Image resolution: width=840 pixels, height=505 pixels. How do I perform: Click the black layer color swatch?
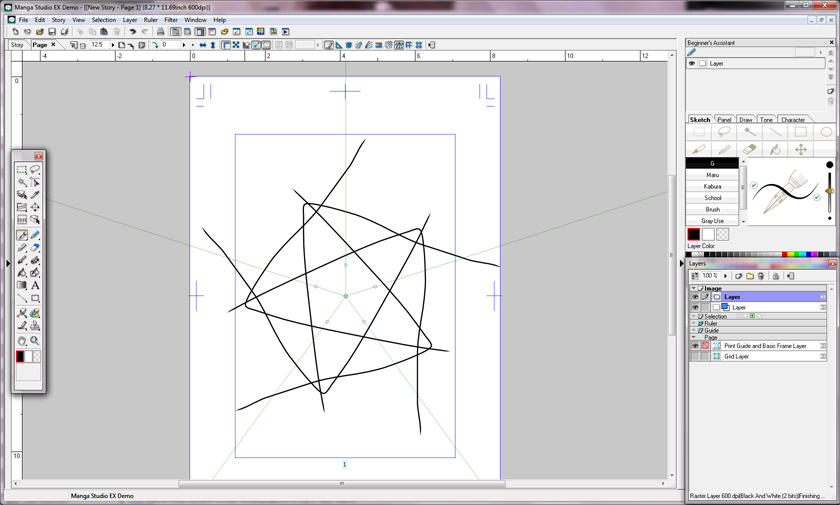[694, 235]
